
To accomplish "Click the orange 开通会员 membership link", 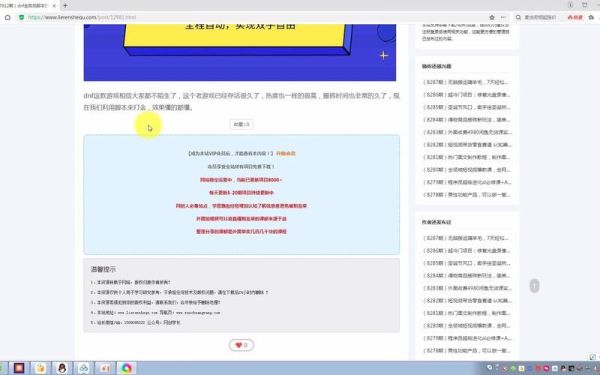I will coord(286,153).
